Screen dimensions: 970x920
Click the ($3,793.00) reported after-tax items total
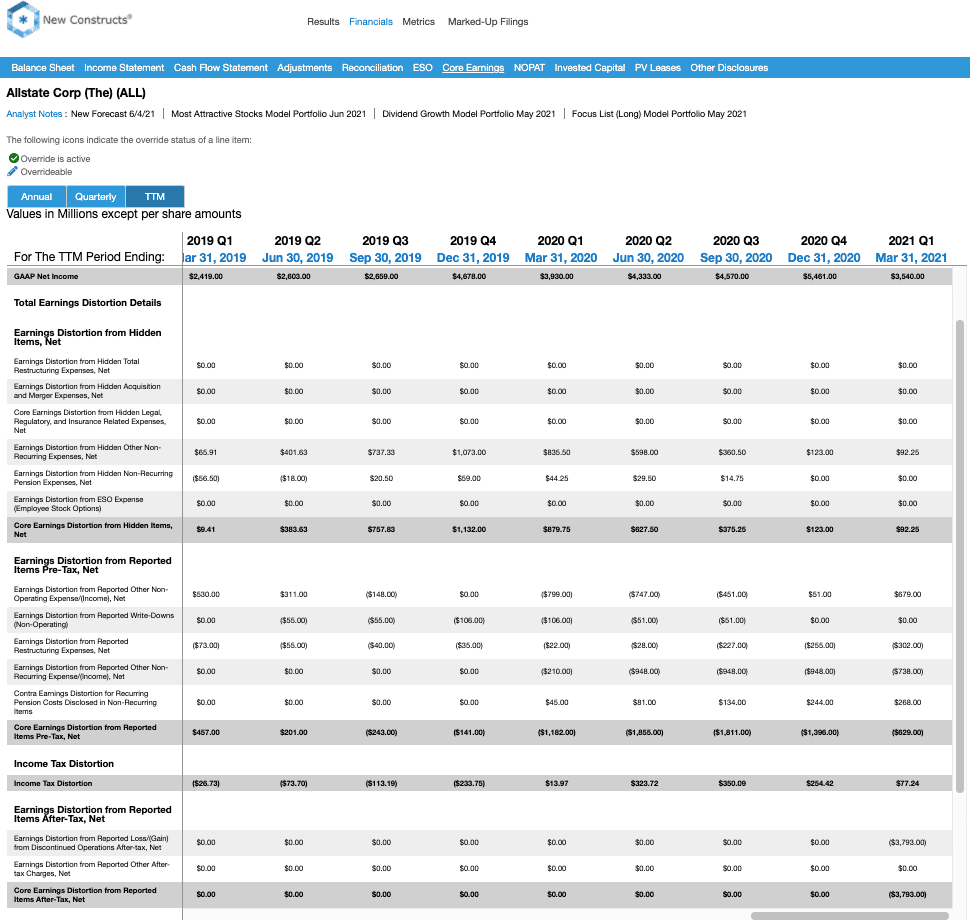pos(908,895)
